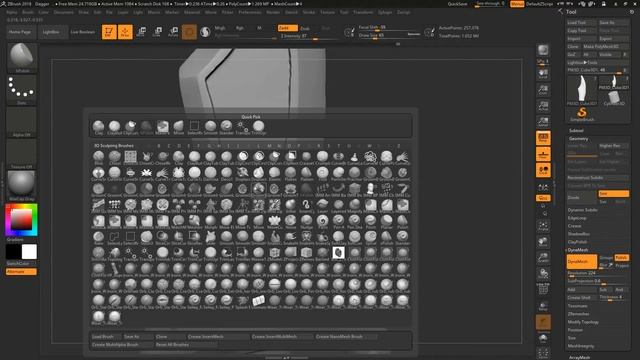The width and height of the screenshot is (640, 360).
Task: Toggle the Floor grid
Action: click(543, 154)
